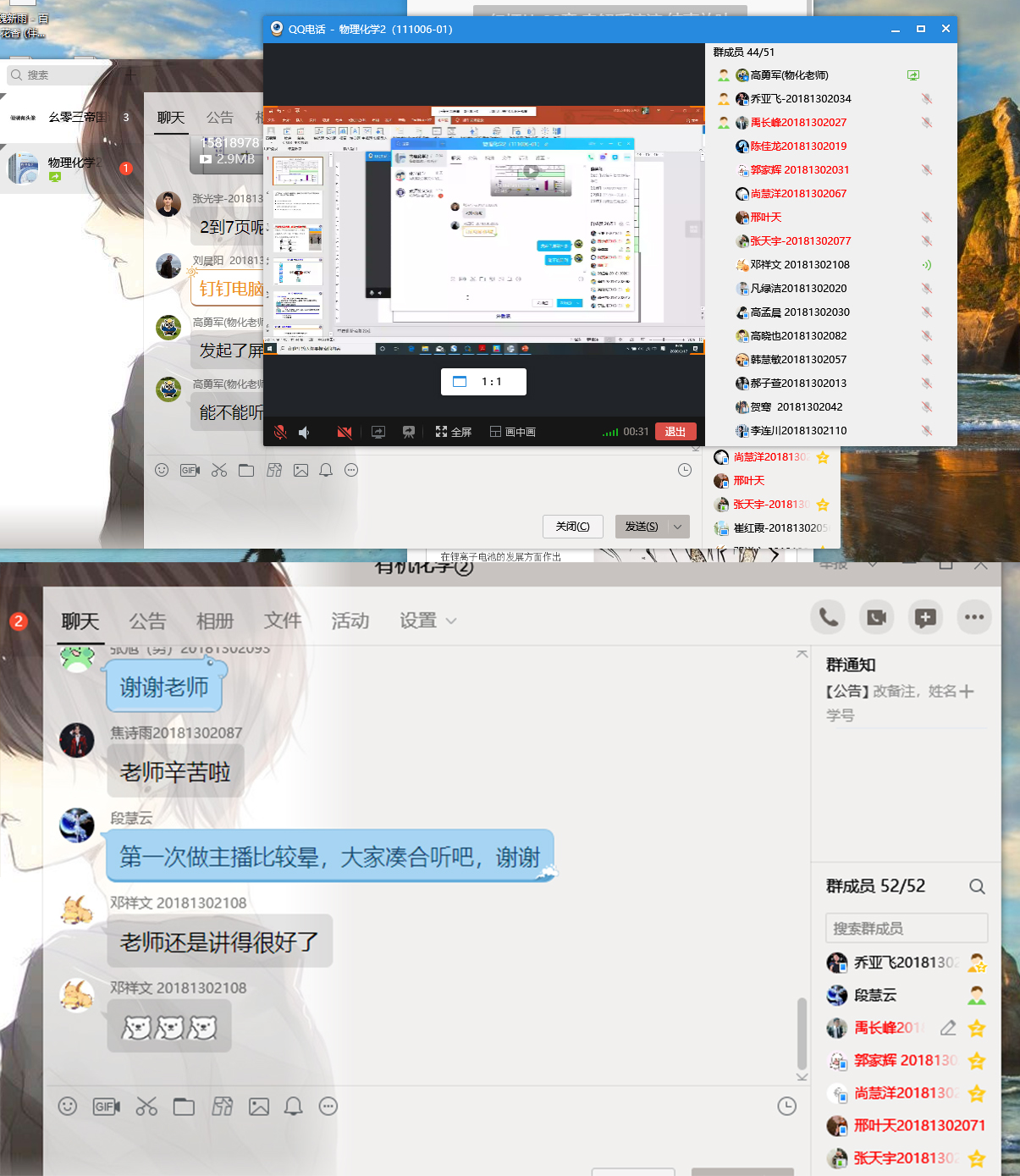The width and height of the screenshot is (1020, 1176).
Task: Enable 画中画 picture-in-picture mode
Action: 513,432
